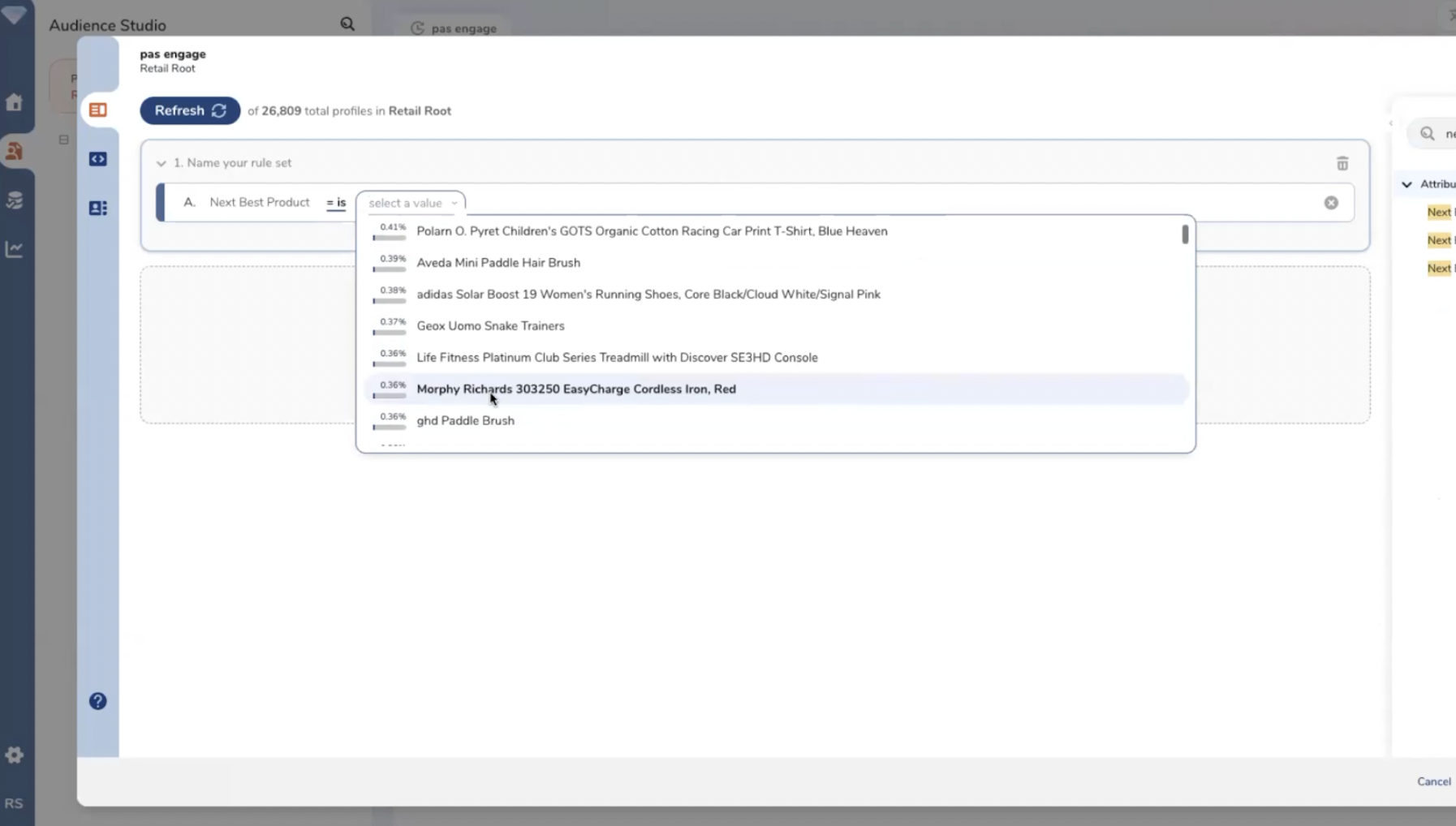Open the analytics chart icon in sidebar
This screenshot has width=1456, height=826.
pos(14,249)
